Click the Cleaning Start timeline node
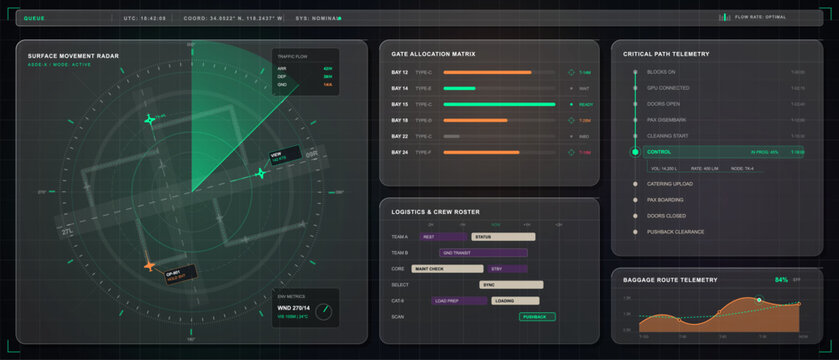The image size is (839, 360). coord(635,136)
